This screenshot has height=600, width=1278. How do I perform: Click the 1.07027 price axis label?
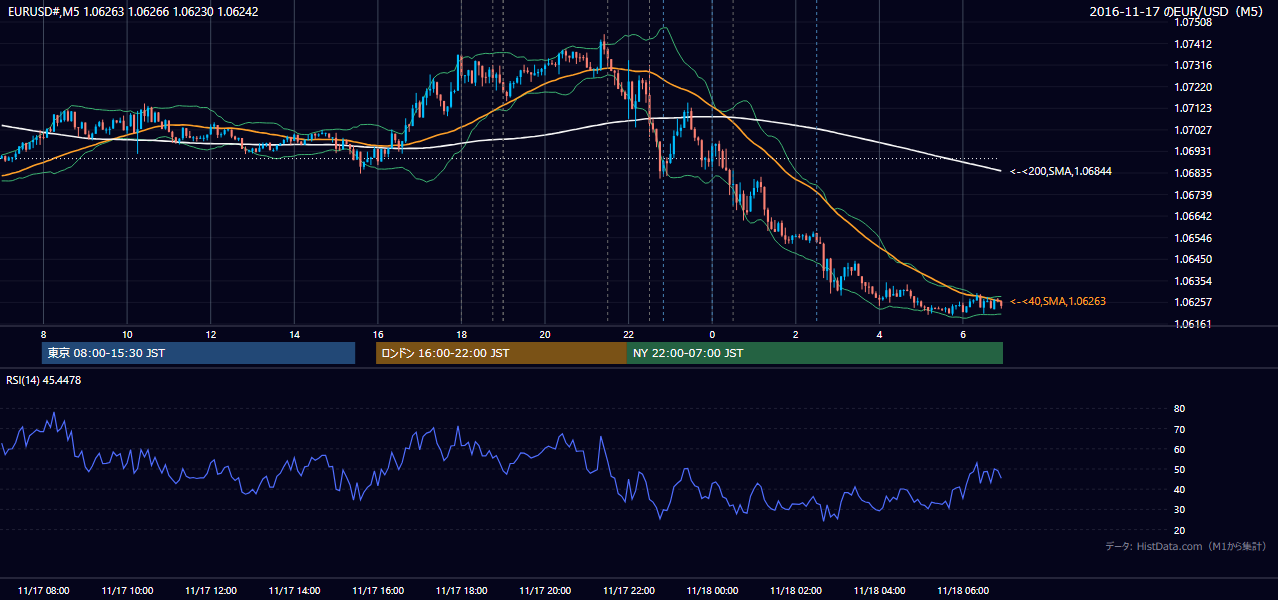[1192, 130]
